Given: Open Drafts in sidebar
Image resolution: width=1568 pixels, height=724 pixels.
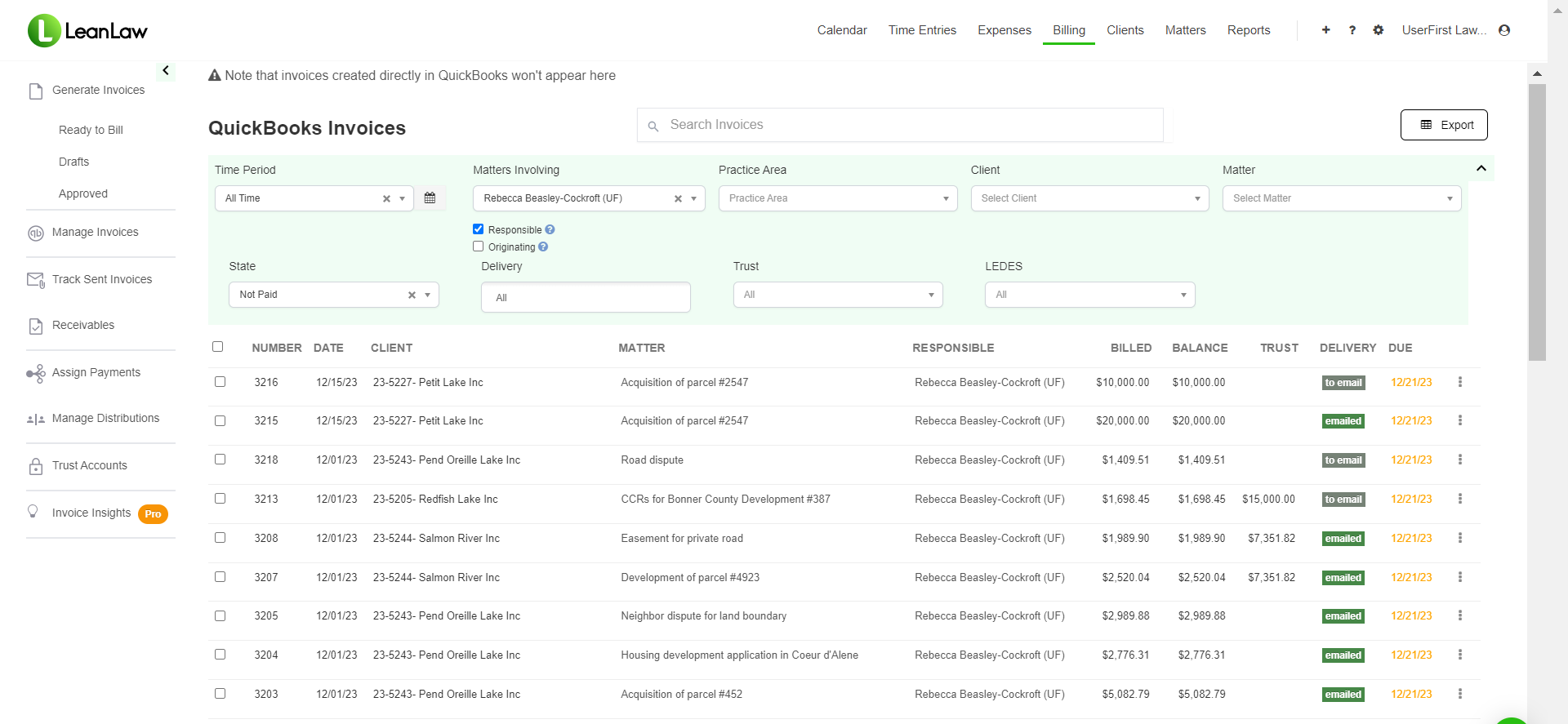Looking at the screenshot, I should point(73,162).
